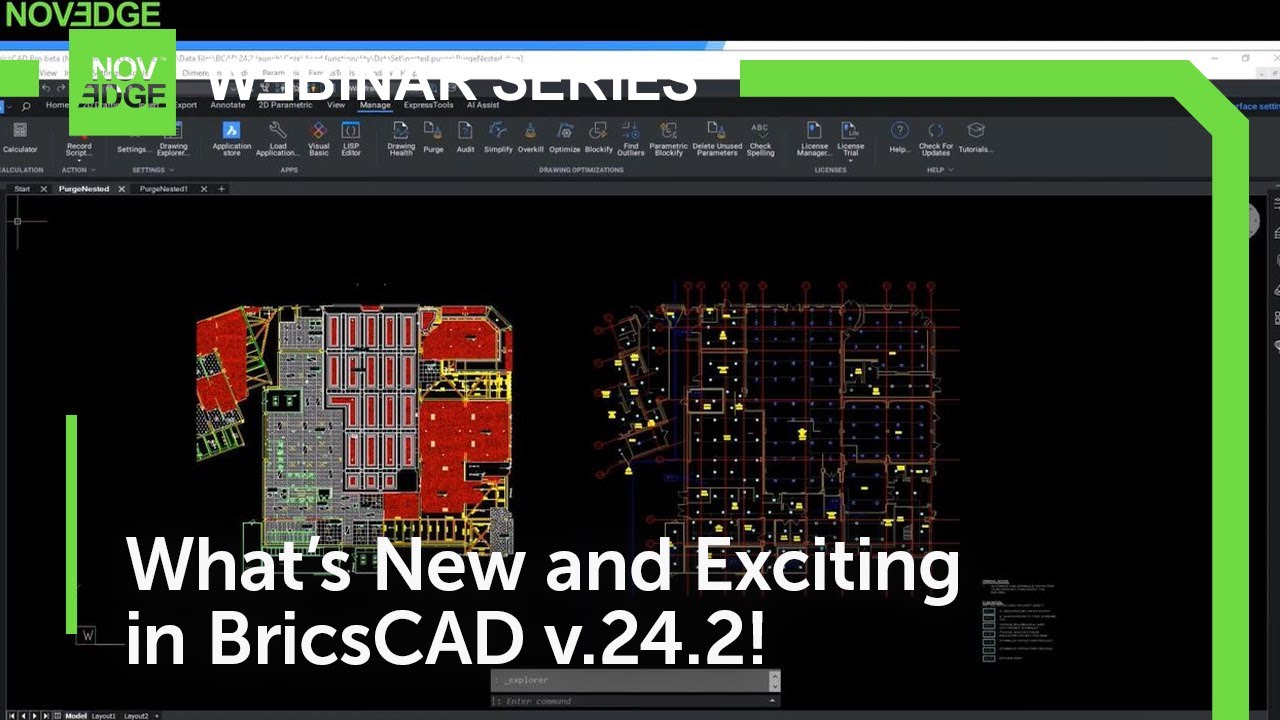Switch to the Layout2 tab
This screenshot has width=1280, height=720.
click(136, 716)
